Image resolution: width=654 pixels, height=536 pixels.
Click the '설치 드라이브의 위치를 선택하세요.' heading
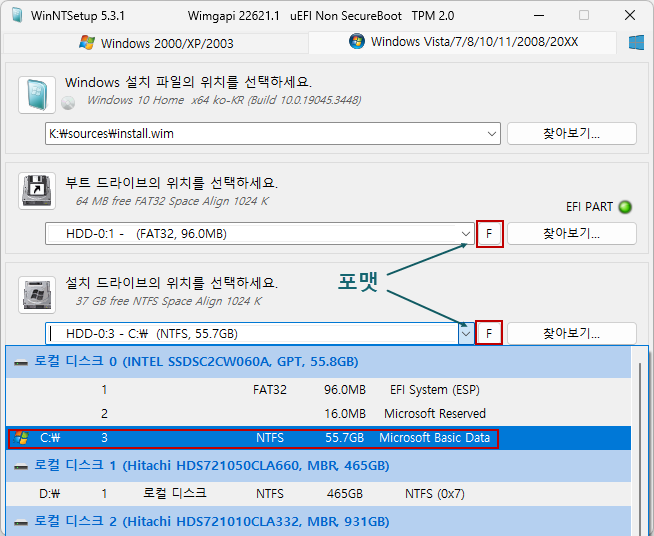coord(171,282)
